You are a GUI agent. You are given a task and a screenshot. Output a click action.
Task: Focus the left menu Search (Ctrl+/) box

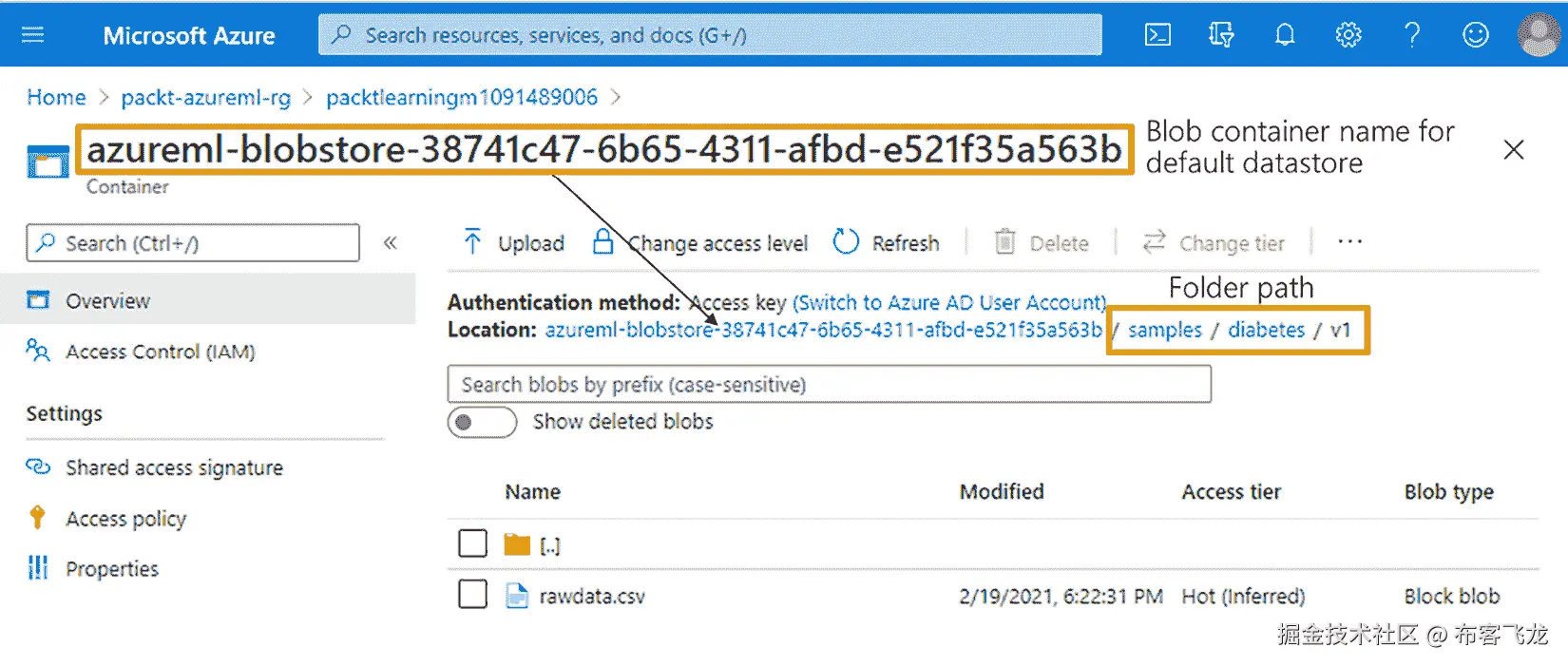193,242
